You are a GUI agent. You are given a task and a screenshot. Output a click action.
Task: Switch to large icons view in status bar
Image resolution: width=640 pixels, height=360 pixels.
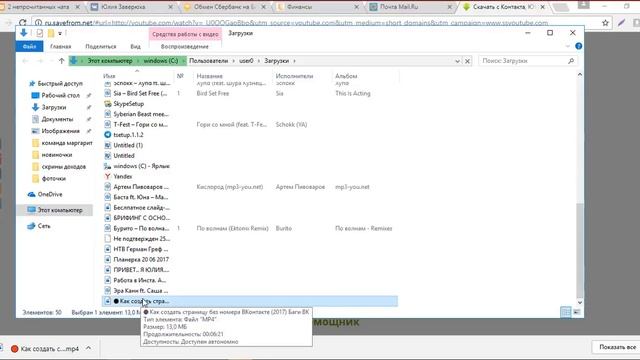[577, 312]
